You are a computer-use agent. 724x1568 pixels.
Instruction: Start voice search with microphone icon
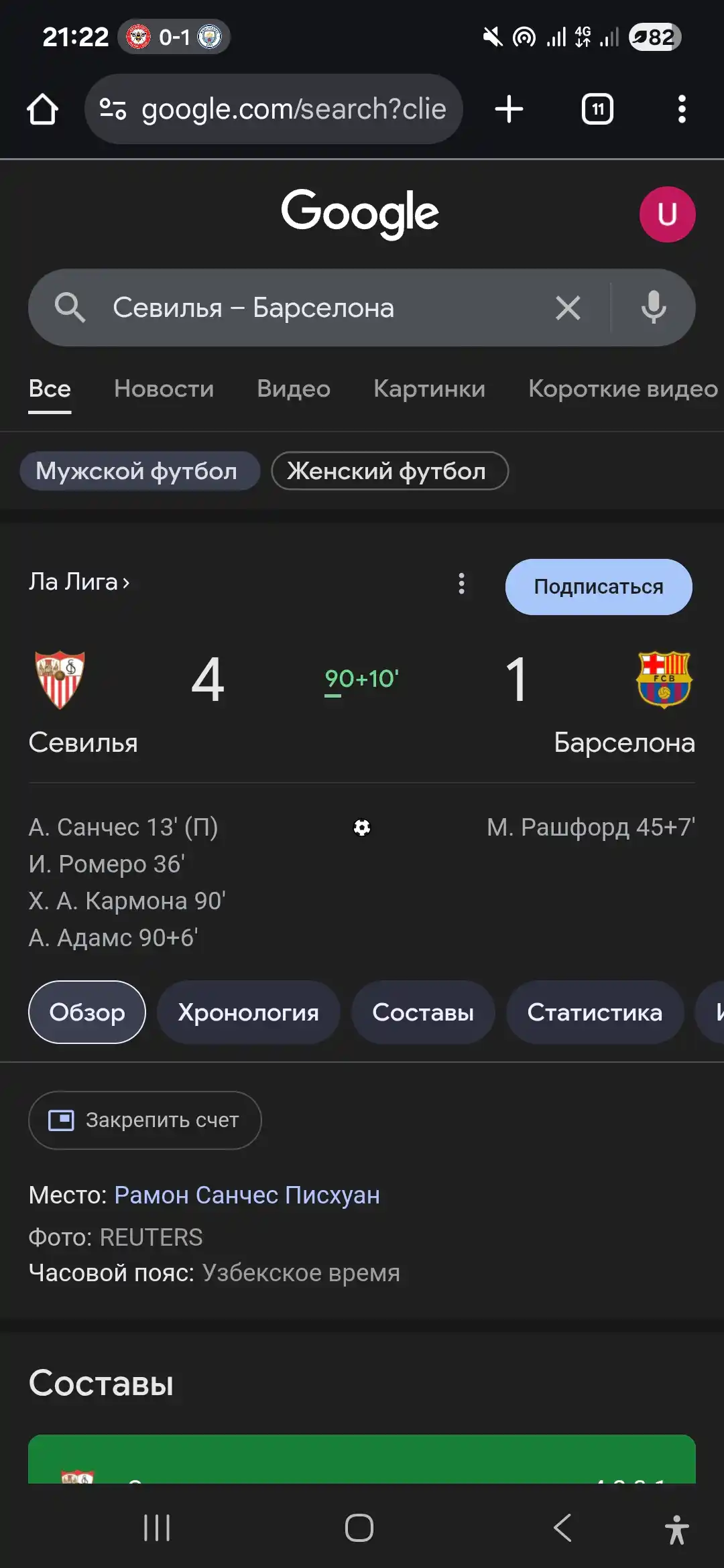[654, 308]
